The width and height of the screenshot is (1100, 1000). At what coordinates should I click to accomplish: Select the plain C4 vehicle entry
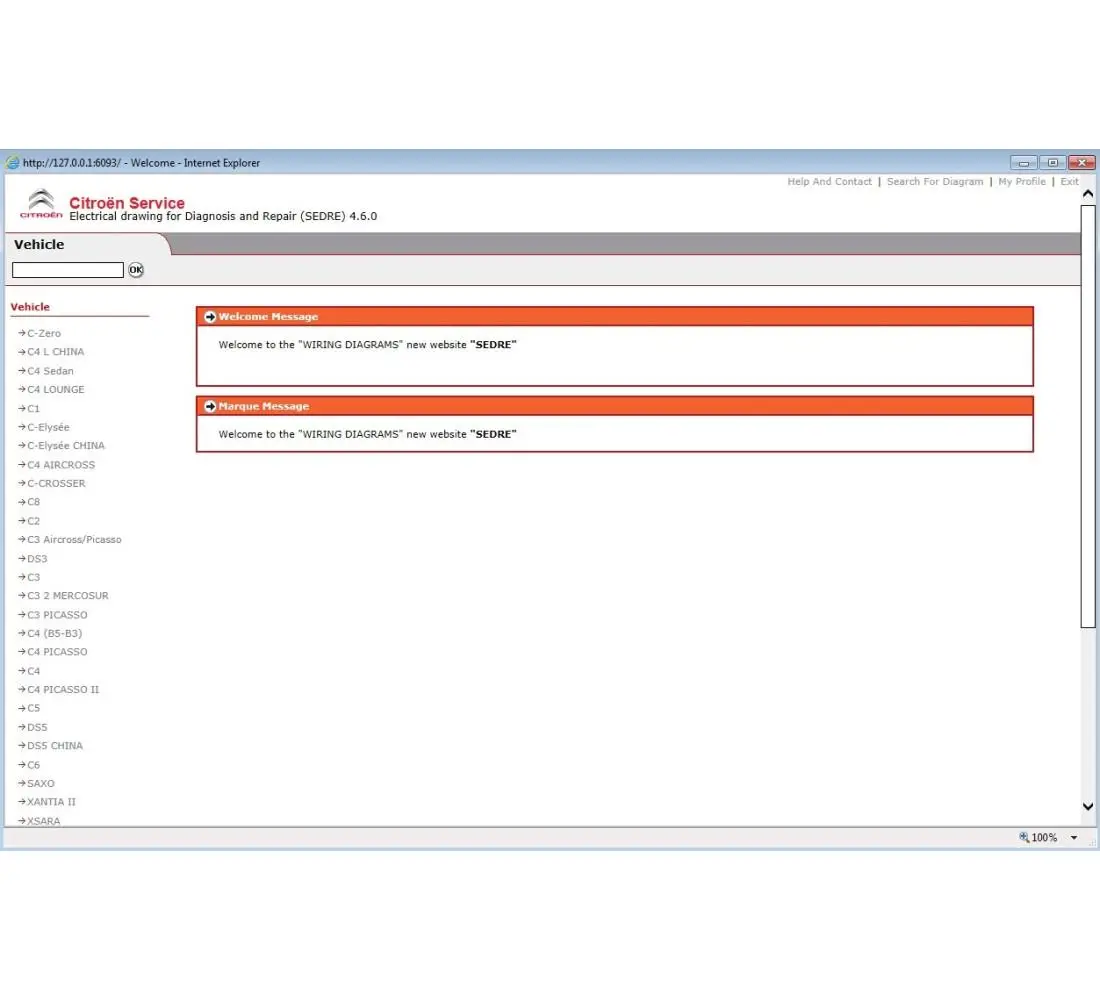pyautogui.click(x=33, y=671)
